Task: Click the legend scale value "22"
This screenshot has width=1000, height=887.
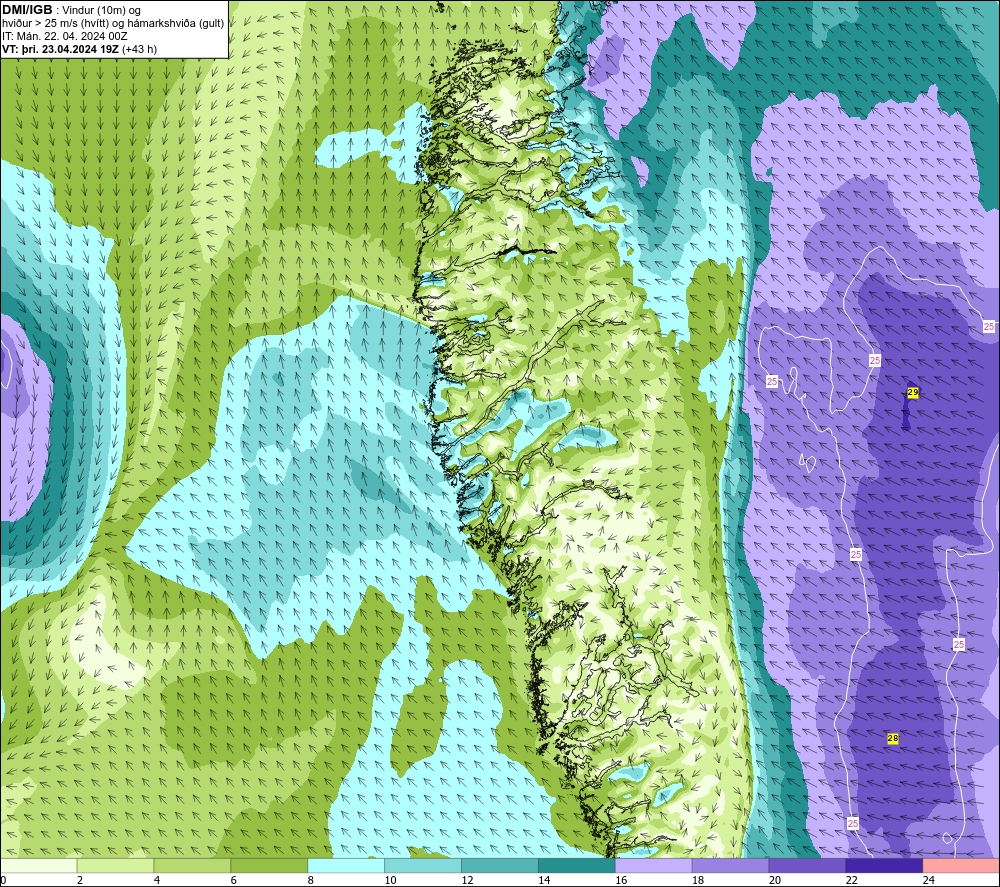Action: click(851, 880)
